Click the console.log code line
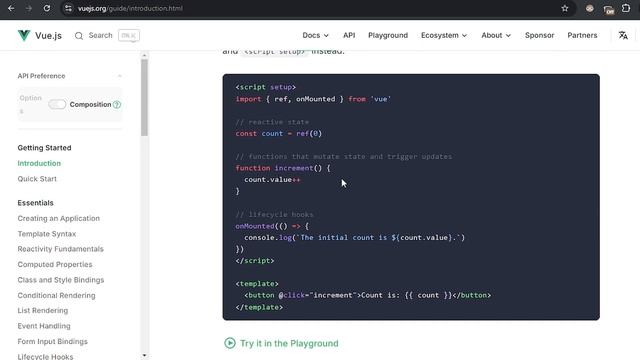This screenshot has height=360, width=640. pos(354,238)
